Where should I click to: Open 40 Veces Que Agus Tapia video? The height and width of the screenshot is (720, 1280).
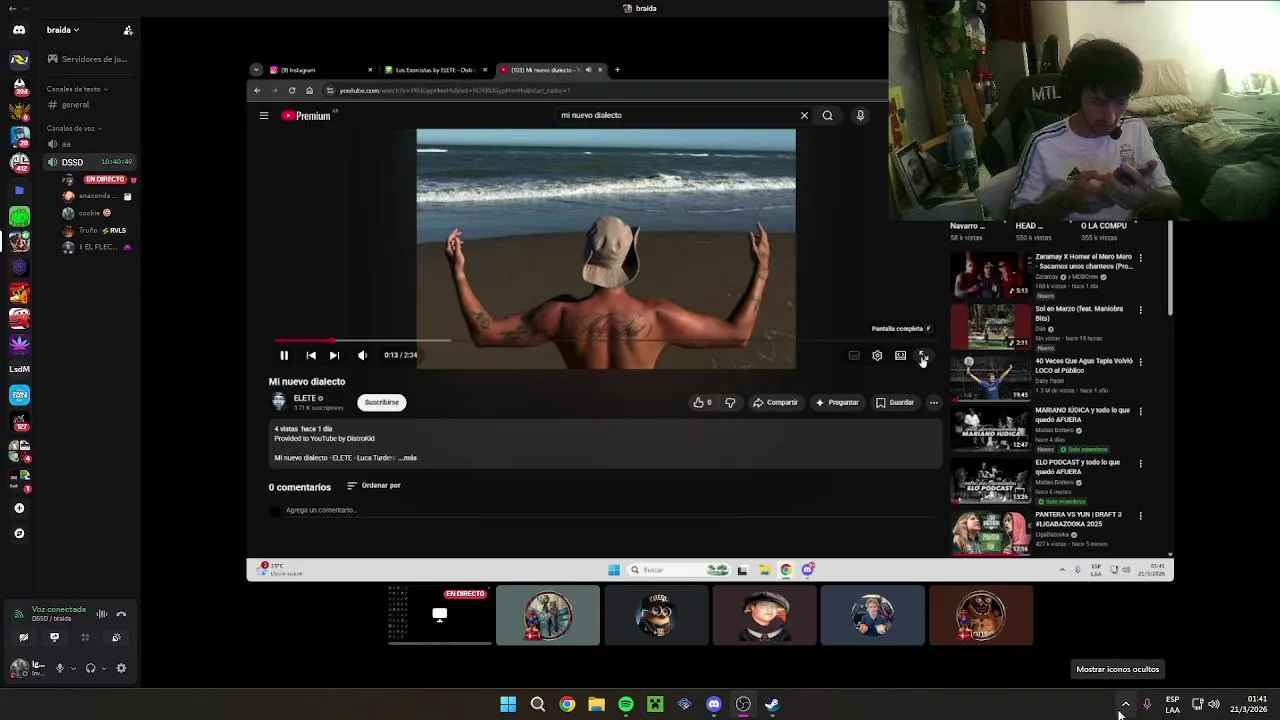click(990, 379)
